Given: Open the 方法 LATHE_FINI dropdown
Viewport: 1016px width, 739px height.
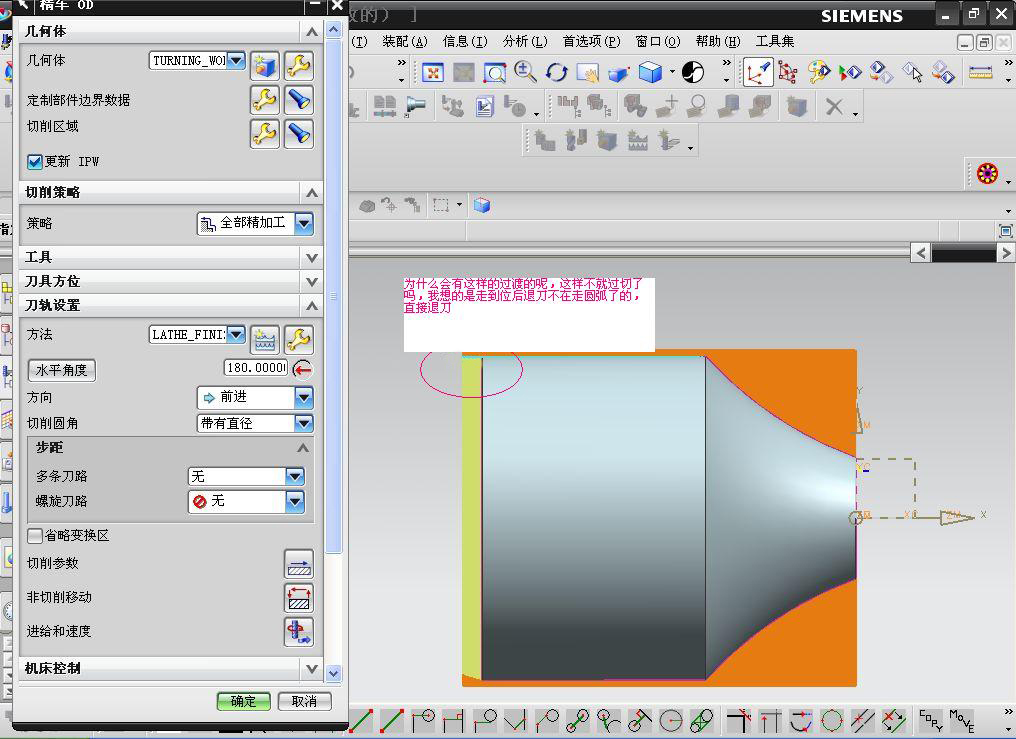Looking at the screenshot, I should pos(237,334).
